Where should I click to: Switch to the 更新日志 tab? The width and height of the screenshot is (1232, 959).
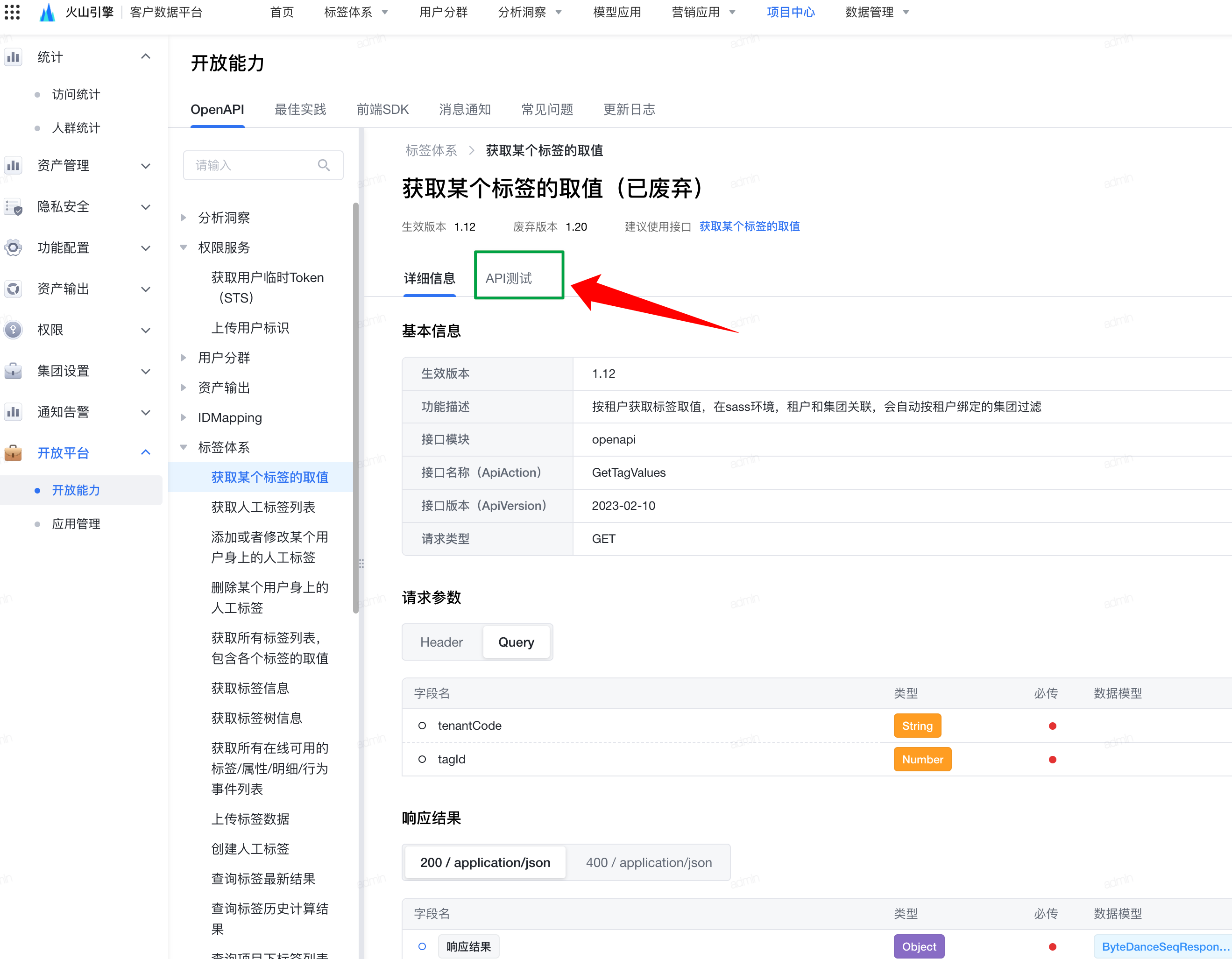coord(630,109)
